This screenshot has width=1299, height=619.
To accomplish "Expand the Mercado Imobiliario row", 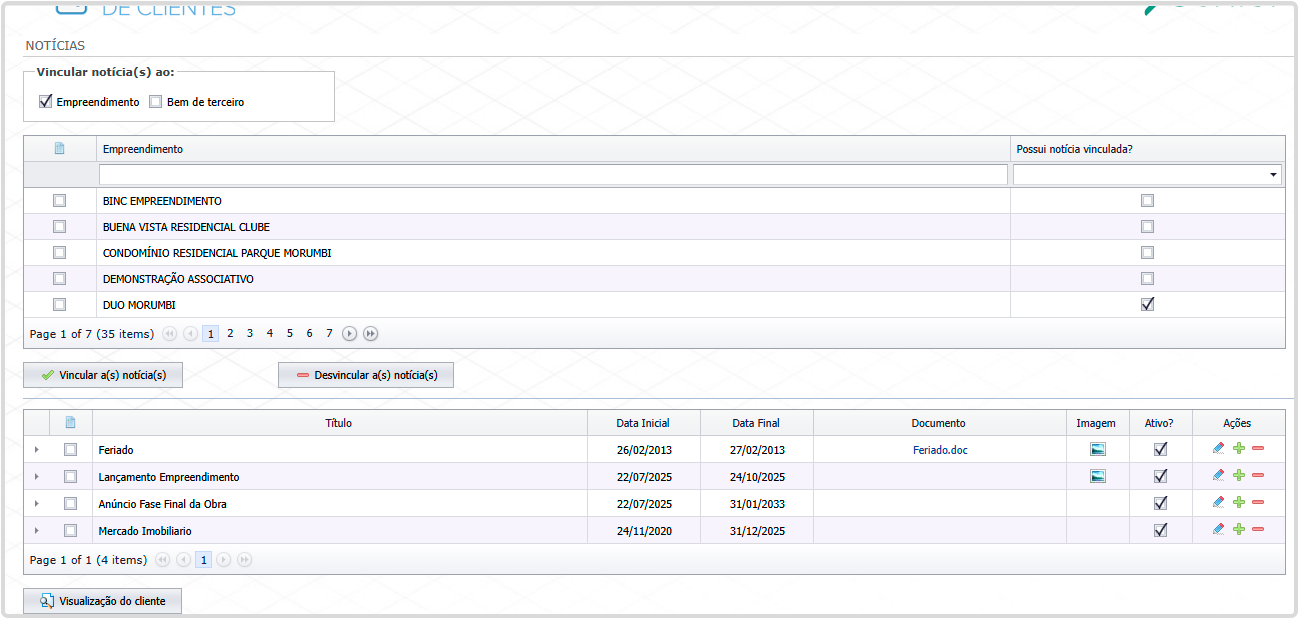I will 36,531.
